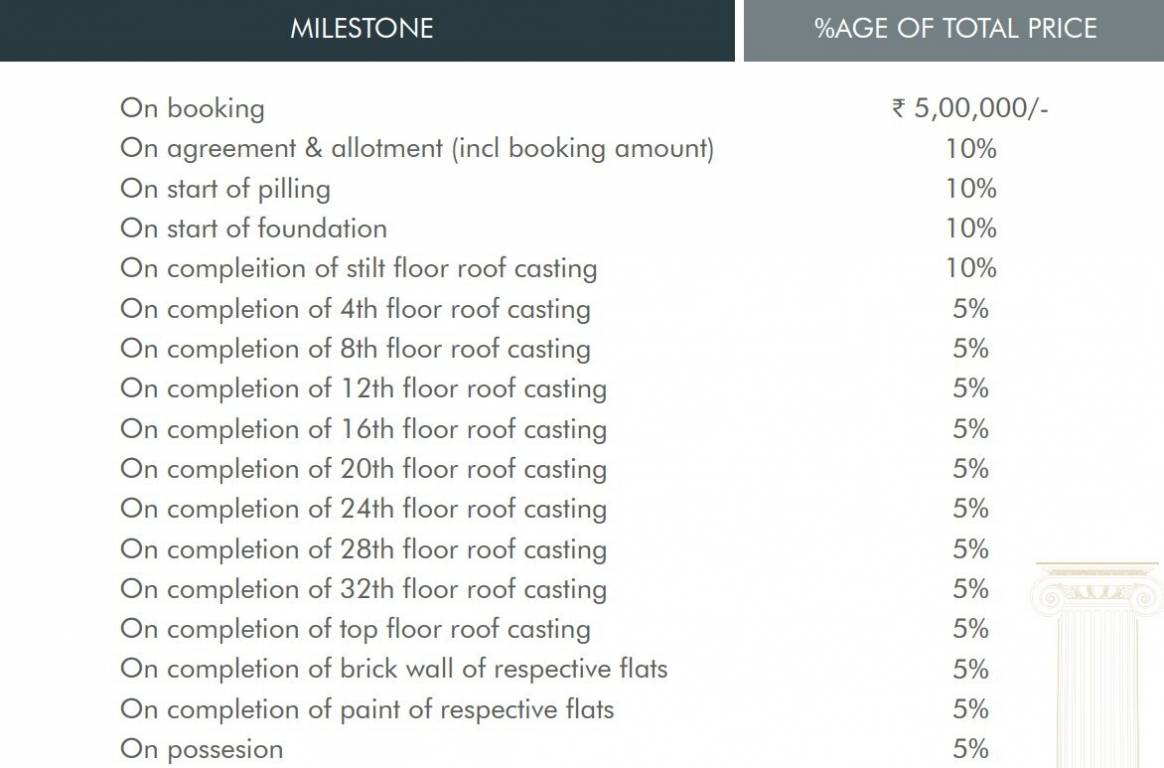Select the On booking row text
1164x768 pixels.
(x=192, y=108)
